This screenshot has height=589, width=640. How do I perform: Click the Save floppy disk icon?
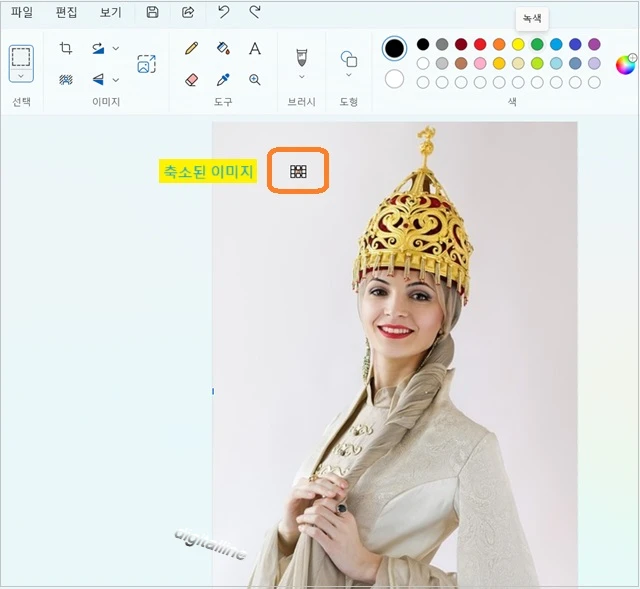click(x=152, y=12)
